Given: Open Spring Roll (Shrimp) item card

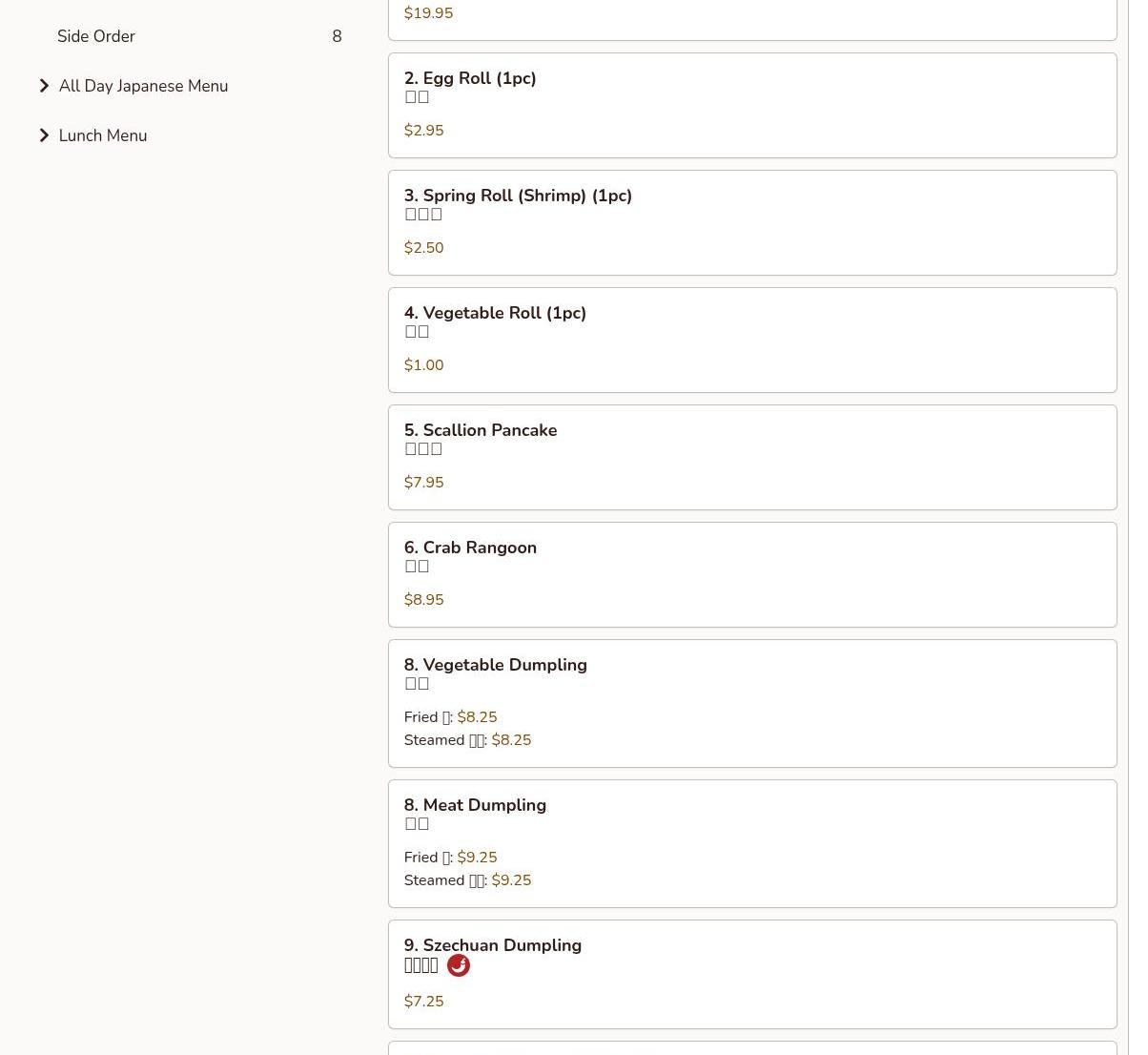Looking at the screenshot, I should 751,222.
